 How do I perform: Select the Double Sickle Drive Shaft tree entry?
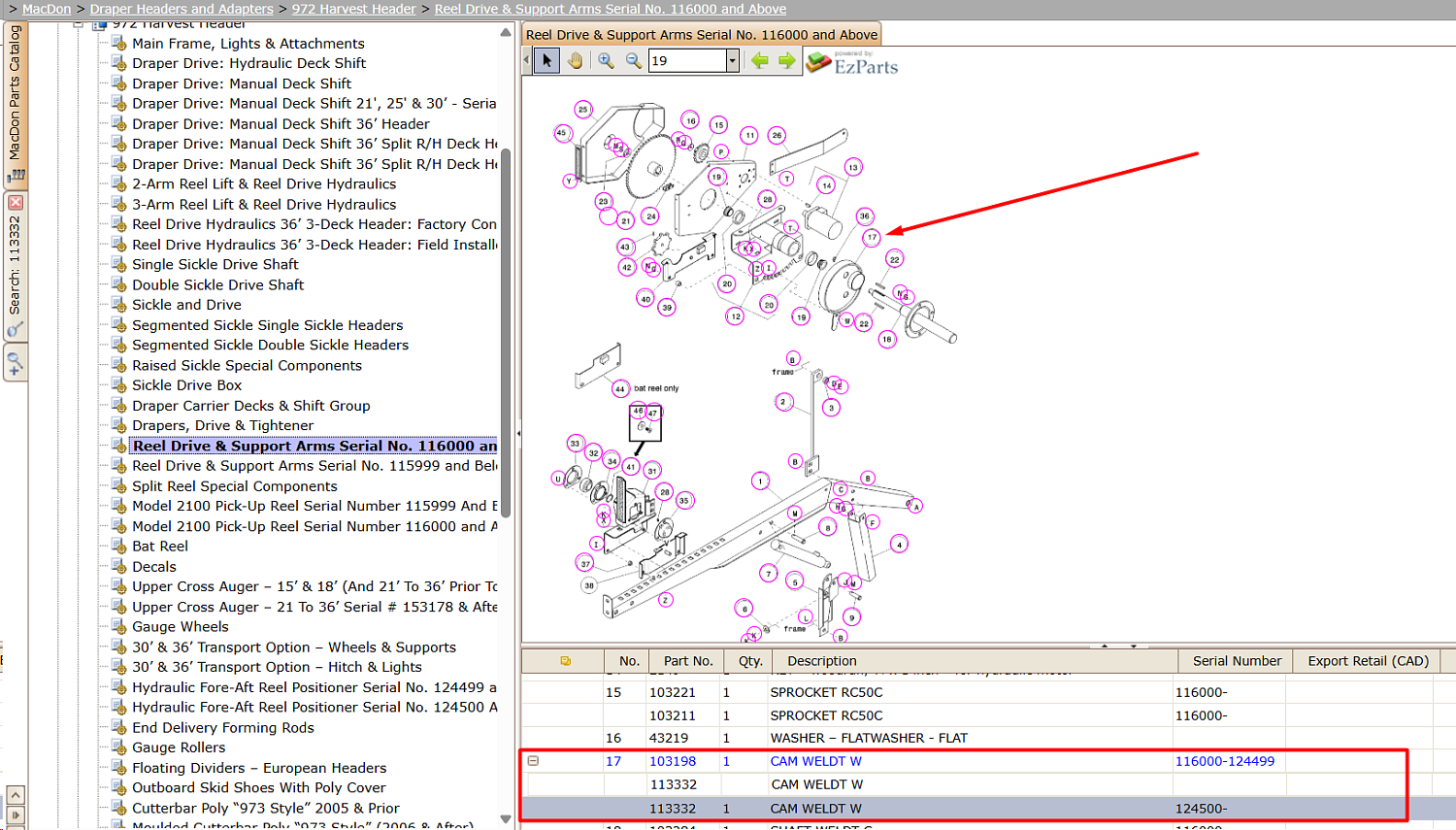tap(218, 284)
